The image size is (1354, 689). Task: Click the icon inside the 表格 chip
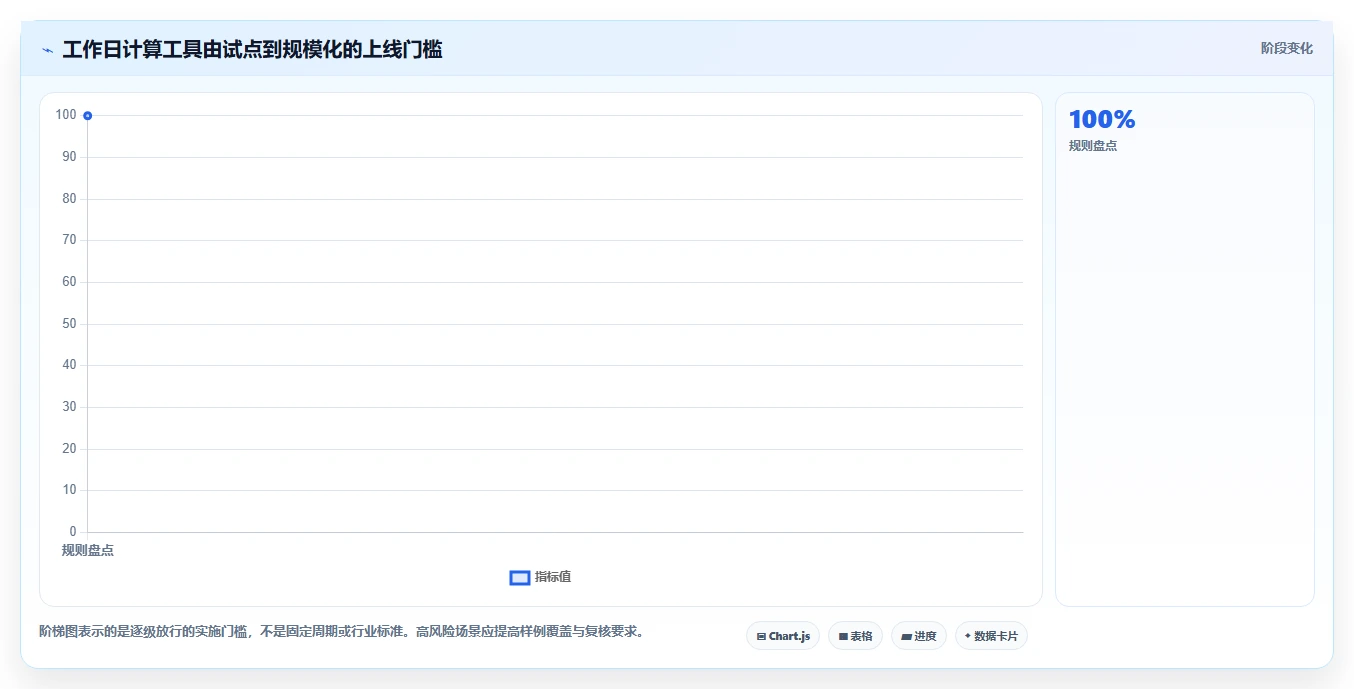(843, 637)
